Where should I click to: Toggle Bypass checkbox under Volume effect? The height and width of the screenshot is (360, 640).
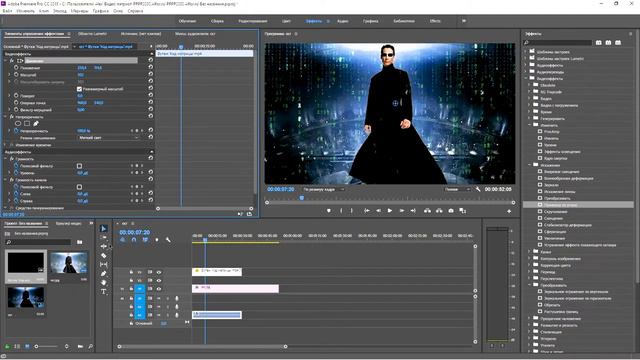pos(80,166)
